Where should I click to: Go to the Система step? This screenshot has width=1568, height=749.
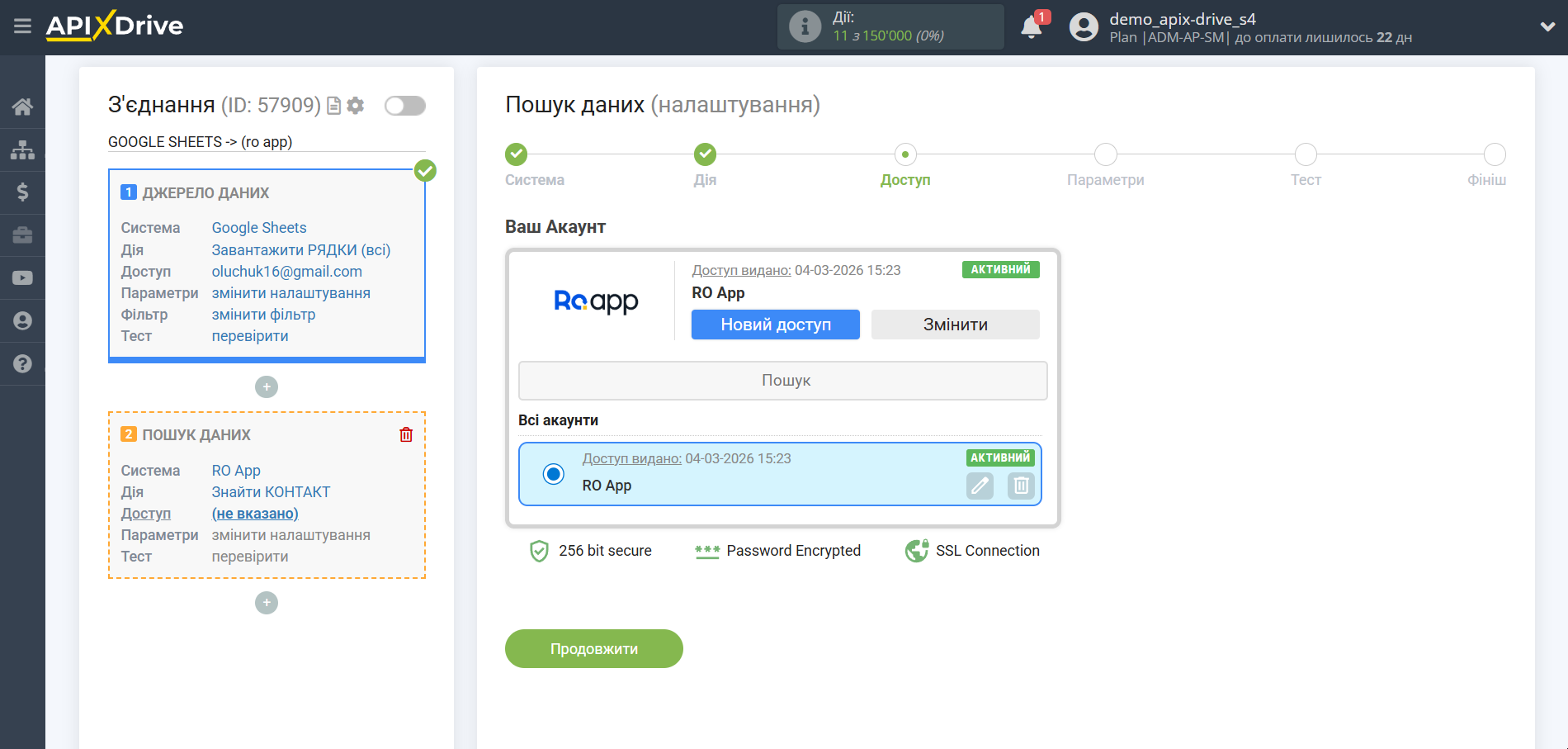click(516, 154)
